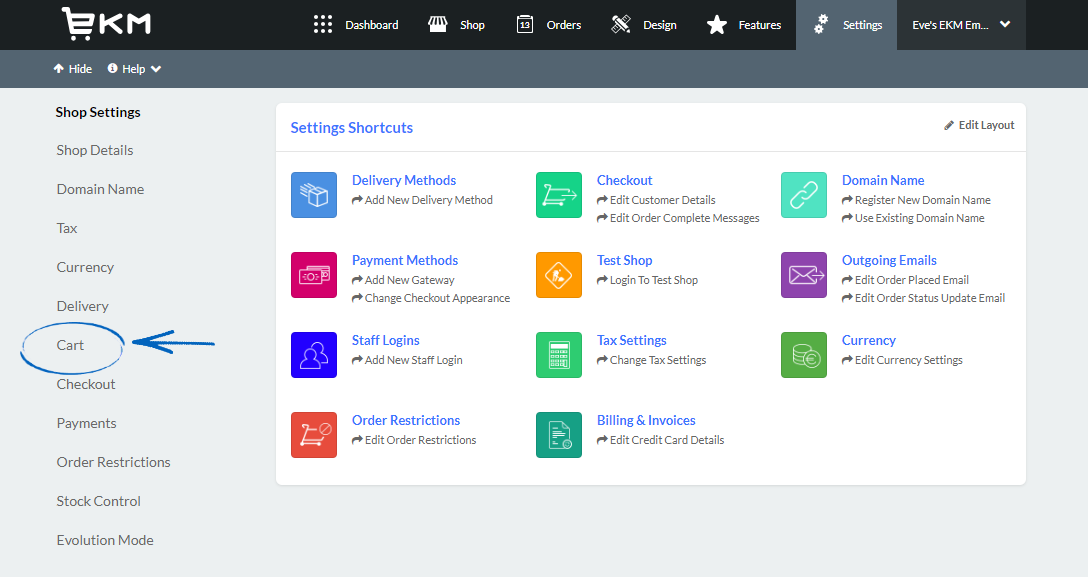Open the Domain Name chain-link icon

point(804,195)
